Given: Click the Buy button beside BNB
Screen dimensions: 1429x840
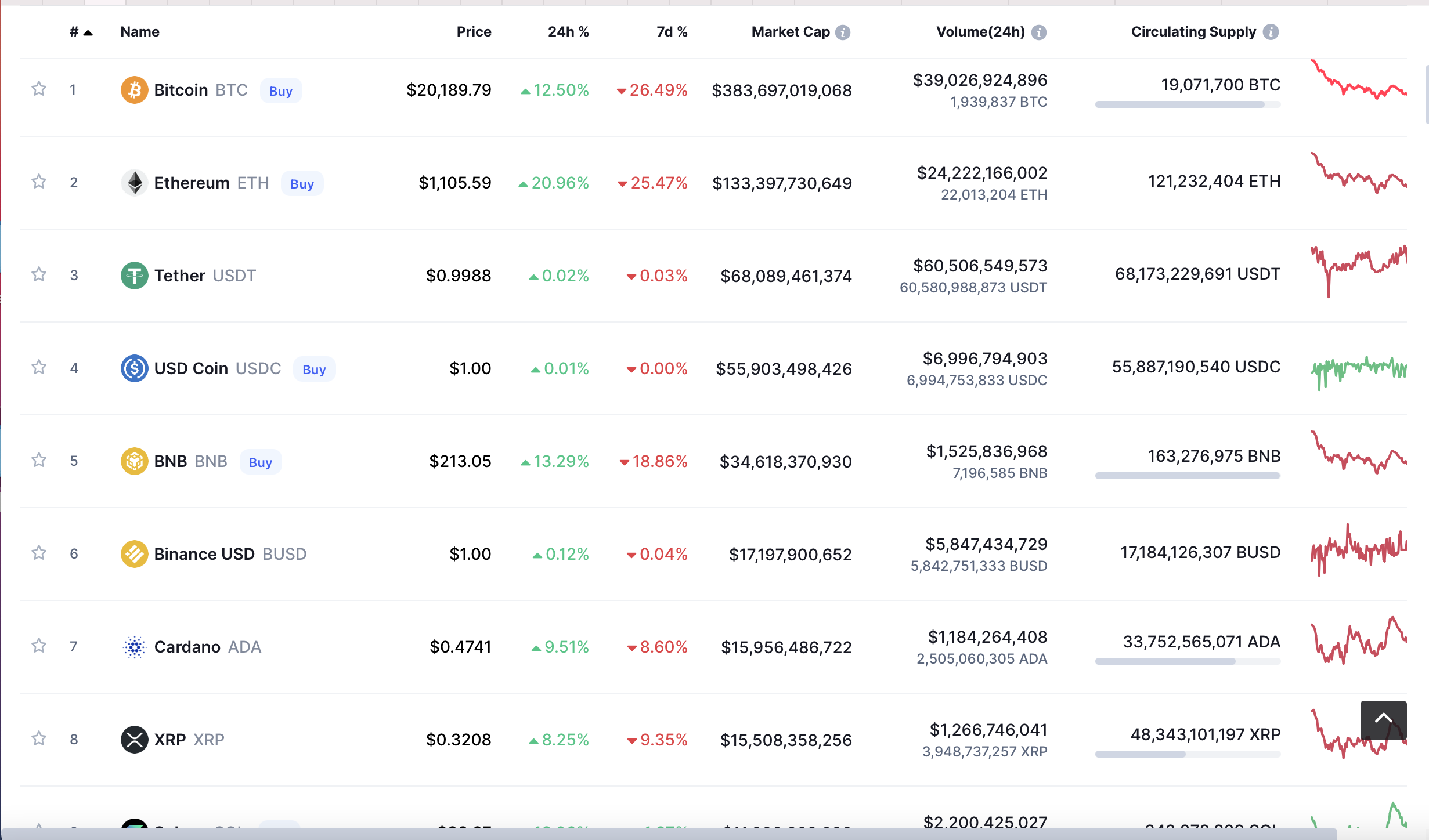Looking at the screenshot, I should click(260, 462).
